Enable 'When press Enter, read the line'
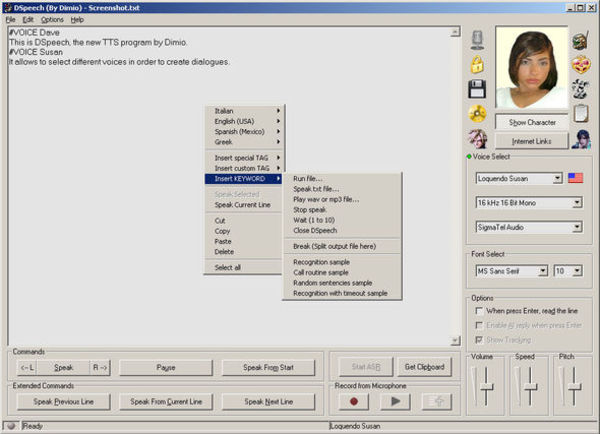This screenshot has height=434, width=600. point(479,311)
